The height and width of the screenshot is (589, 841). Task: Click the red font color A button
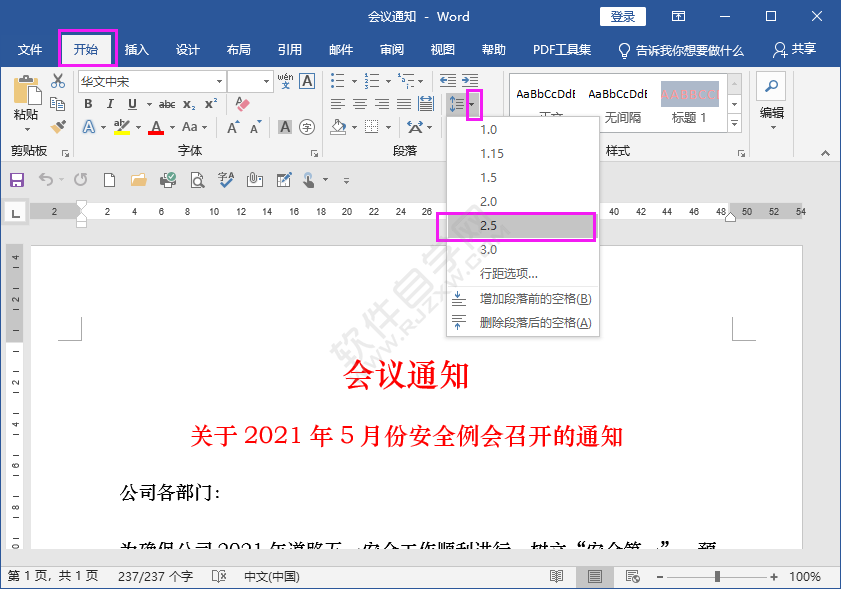pyautogui.click(x=156, y=128)
